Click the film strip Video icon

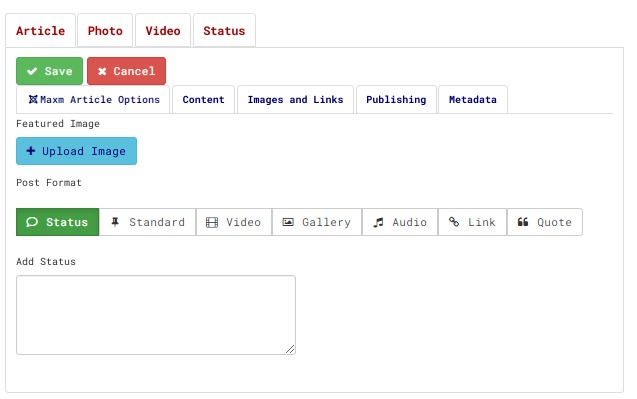[212, 222]
